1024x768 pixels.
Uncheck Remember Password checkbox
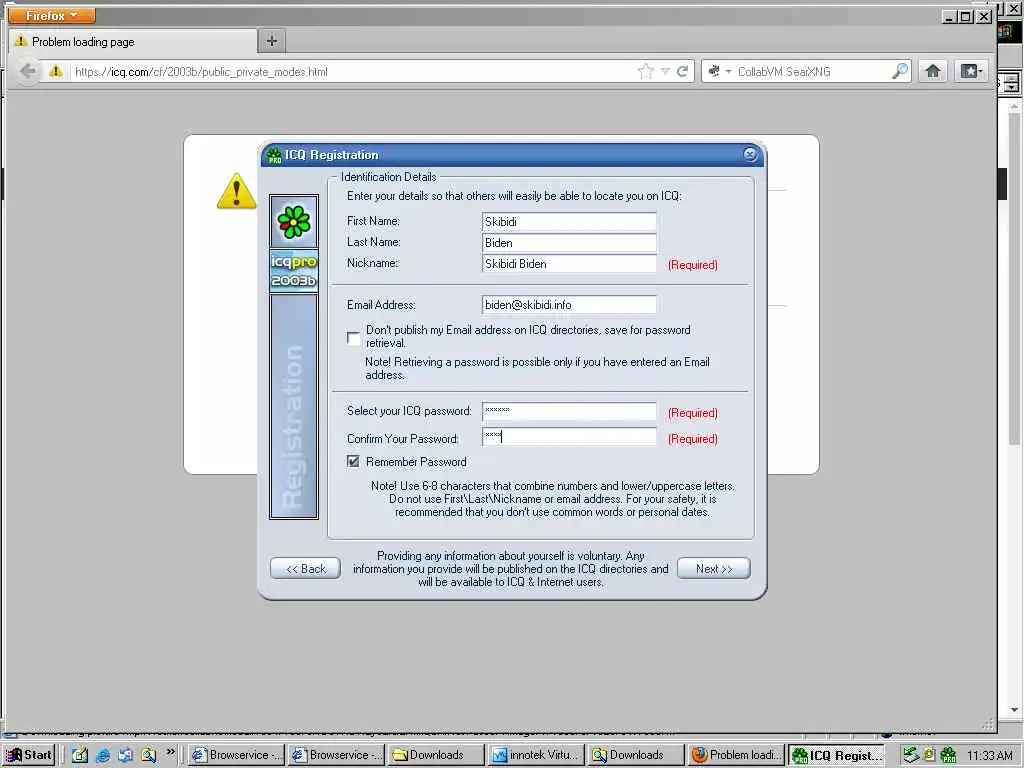(x=353, y=462)
